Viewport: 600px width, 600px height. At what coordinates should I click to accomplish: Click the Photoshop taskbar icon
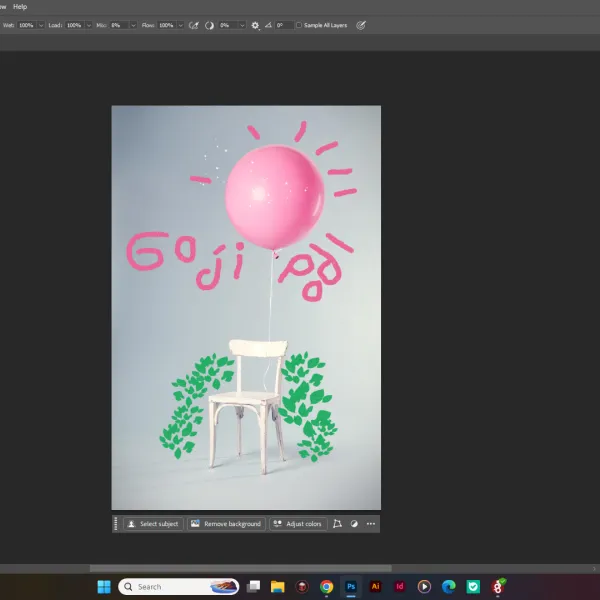point(351,587)
